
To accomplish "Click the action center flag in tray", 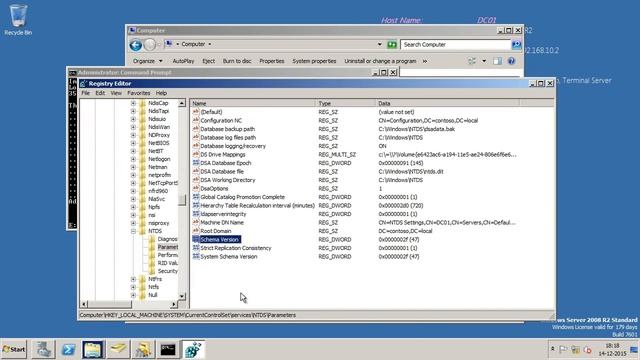I will point(564,349).
